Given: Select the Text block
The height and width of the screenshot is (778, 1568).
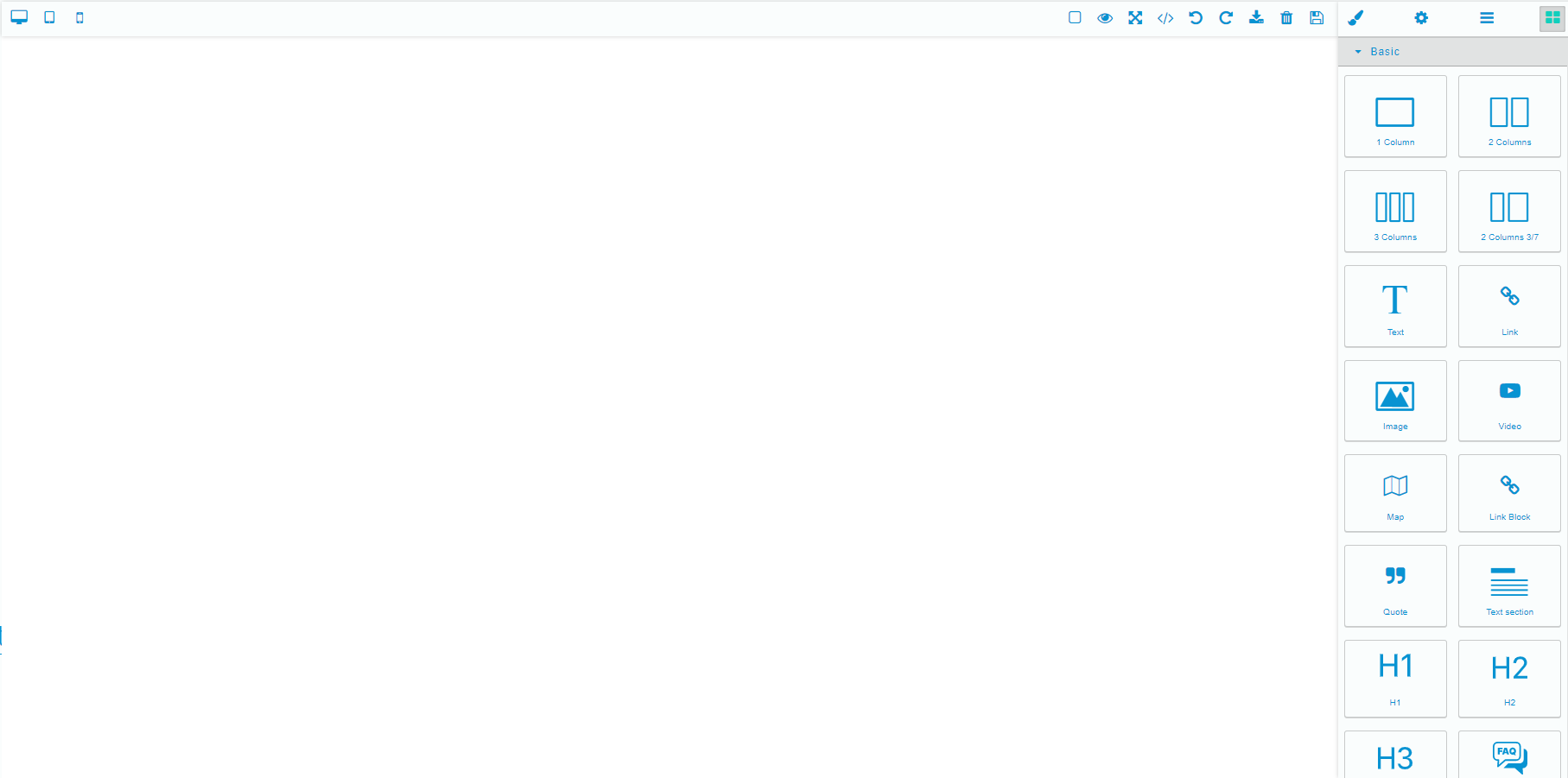Looking at the screenshot, I should click(1395, 306).
